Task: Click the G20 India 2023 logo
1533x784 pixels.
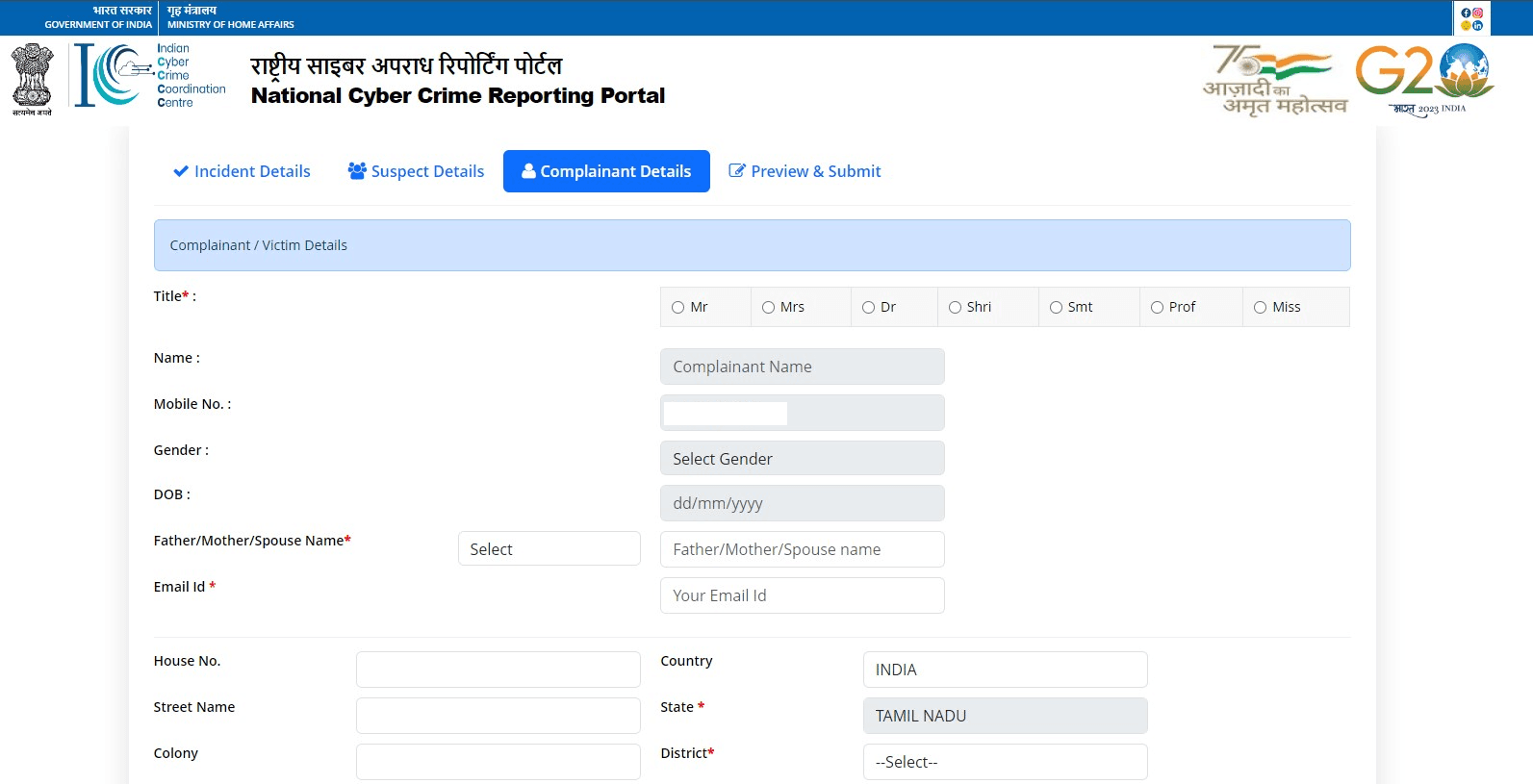Action: [1424, 79]
